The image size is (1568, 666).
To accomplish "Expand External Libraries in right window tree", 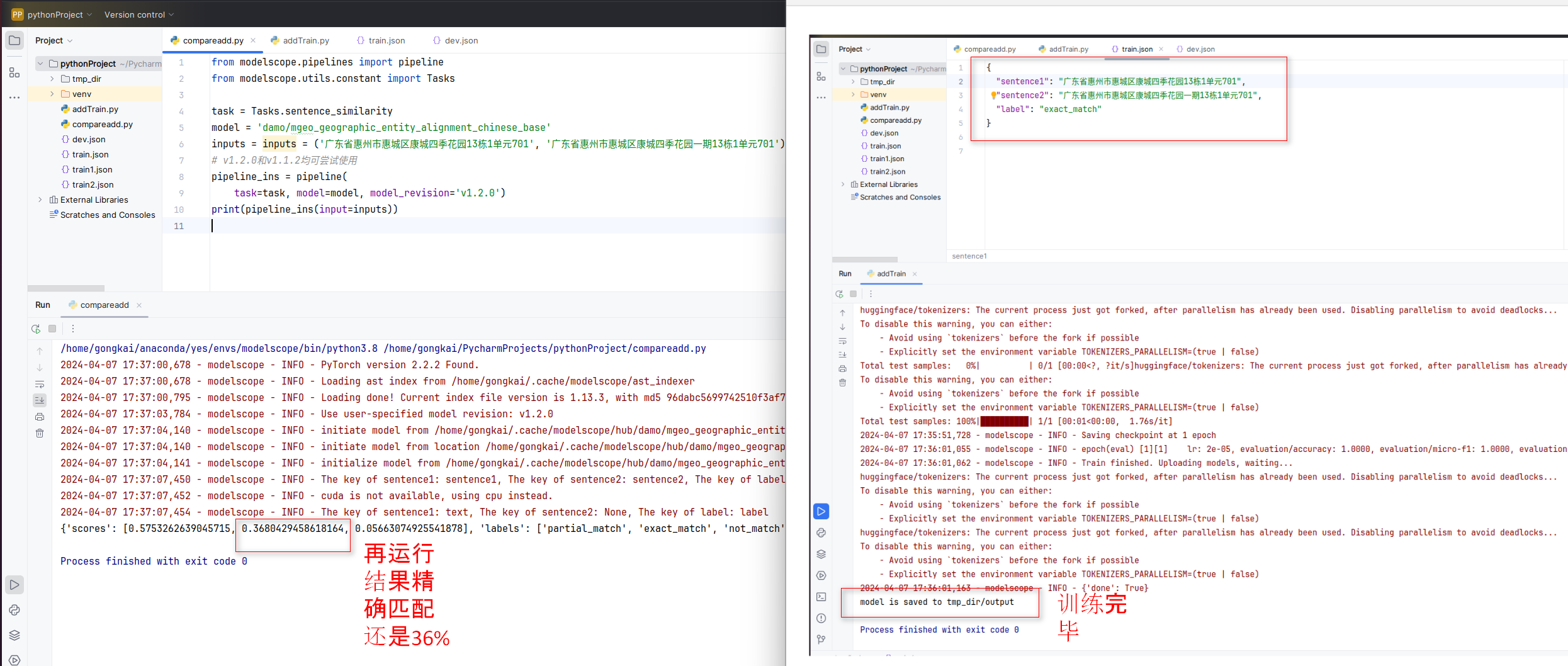I will [x=843, y=184].
